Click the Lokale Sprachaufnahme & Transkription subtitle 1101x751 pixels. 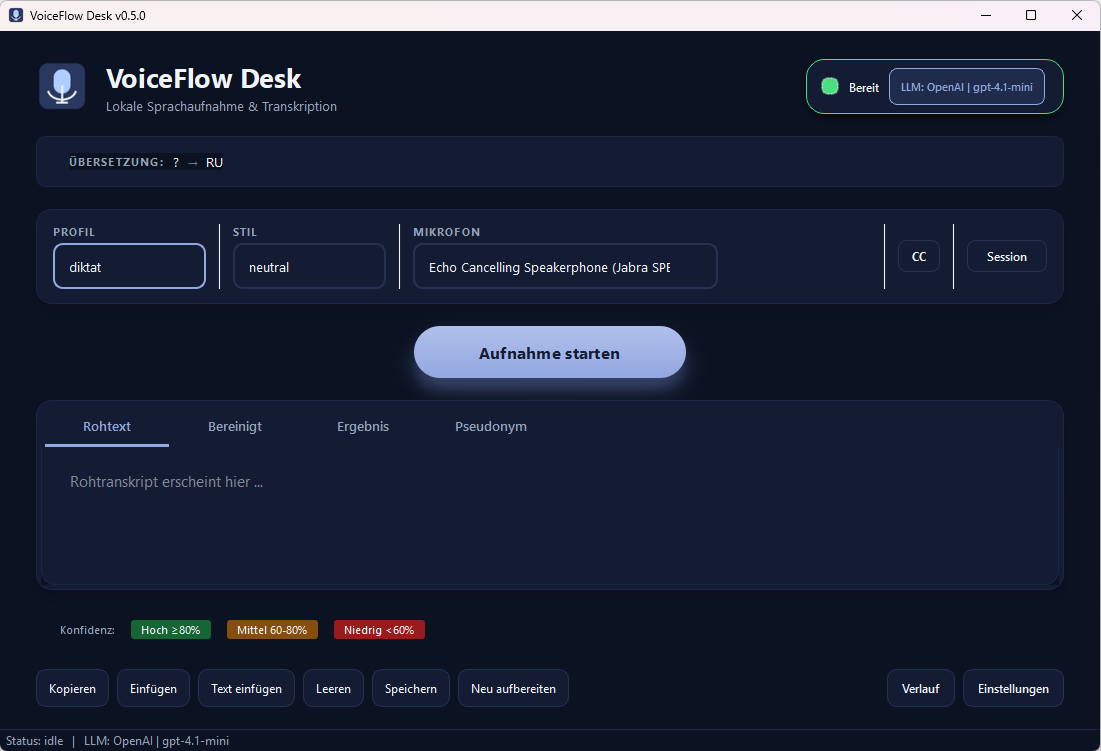click(x=221, y=107)
